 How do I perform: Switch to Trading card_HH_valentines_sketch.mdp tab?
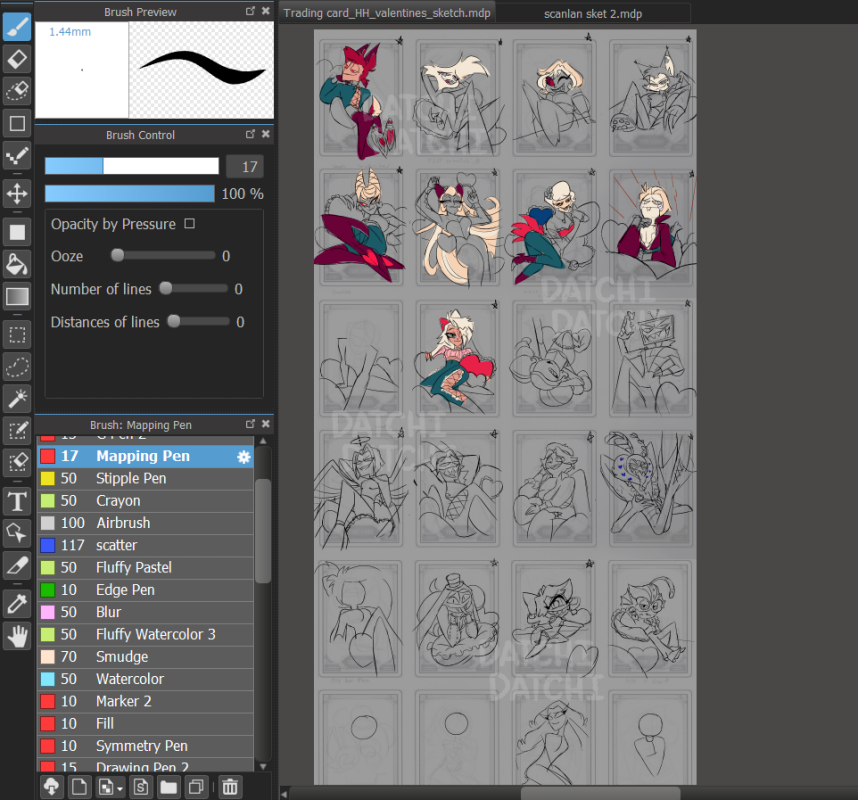387,13
